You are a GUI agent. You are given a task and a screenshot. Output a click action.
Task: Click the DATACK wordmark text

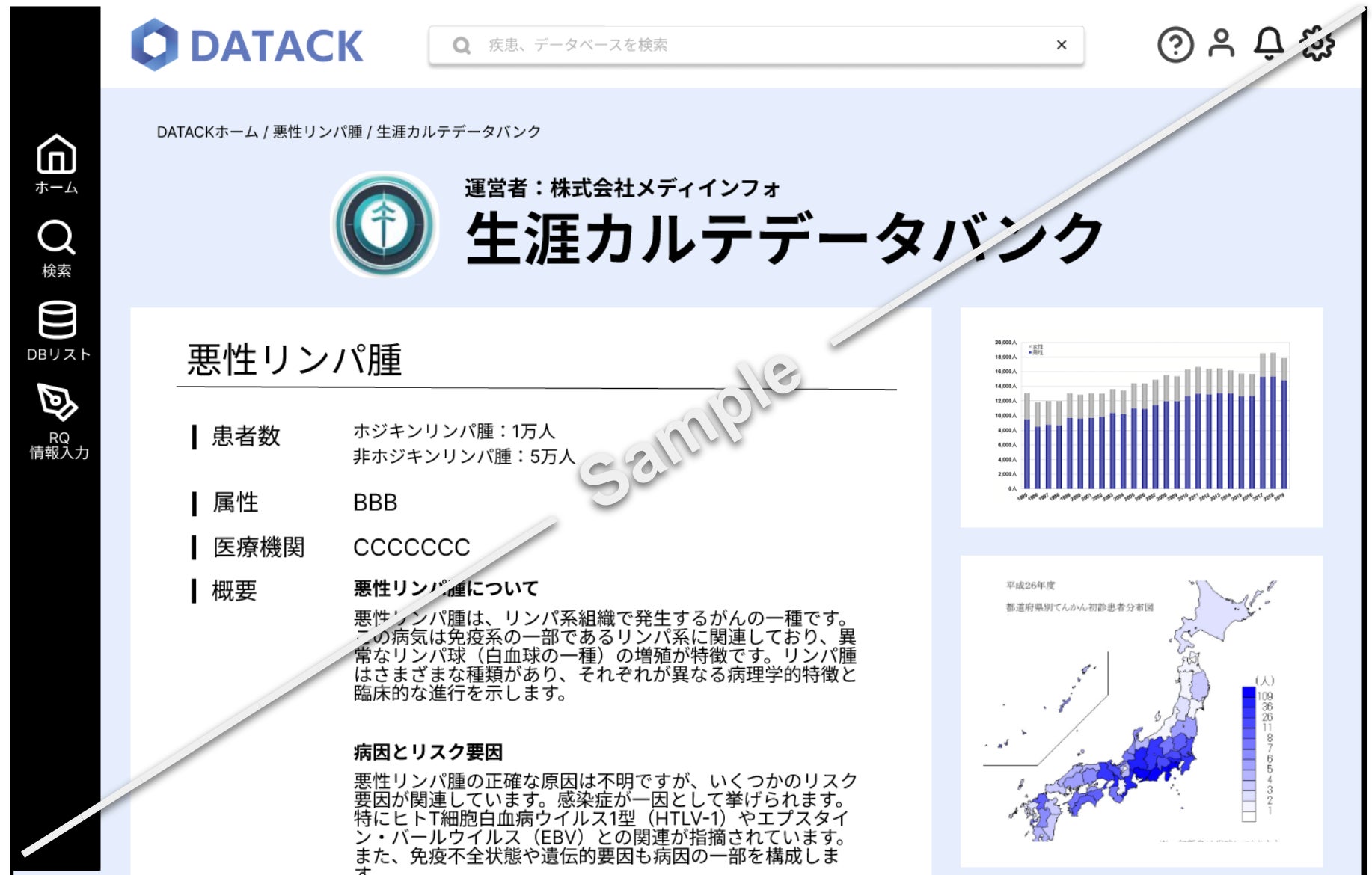pos(277,46)
